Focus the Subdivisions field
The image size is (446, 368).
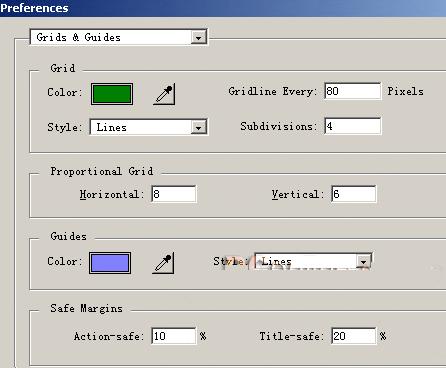coord(353,126)
